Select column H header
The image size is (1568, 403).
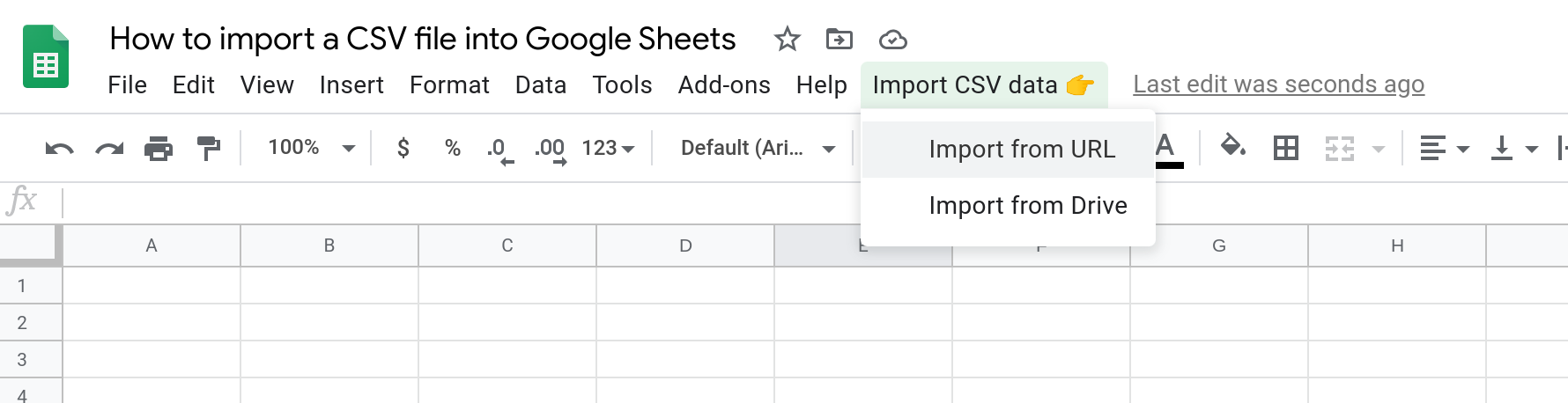(1397, 245)
